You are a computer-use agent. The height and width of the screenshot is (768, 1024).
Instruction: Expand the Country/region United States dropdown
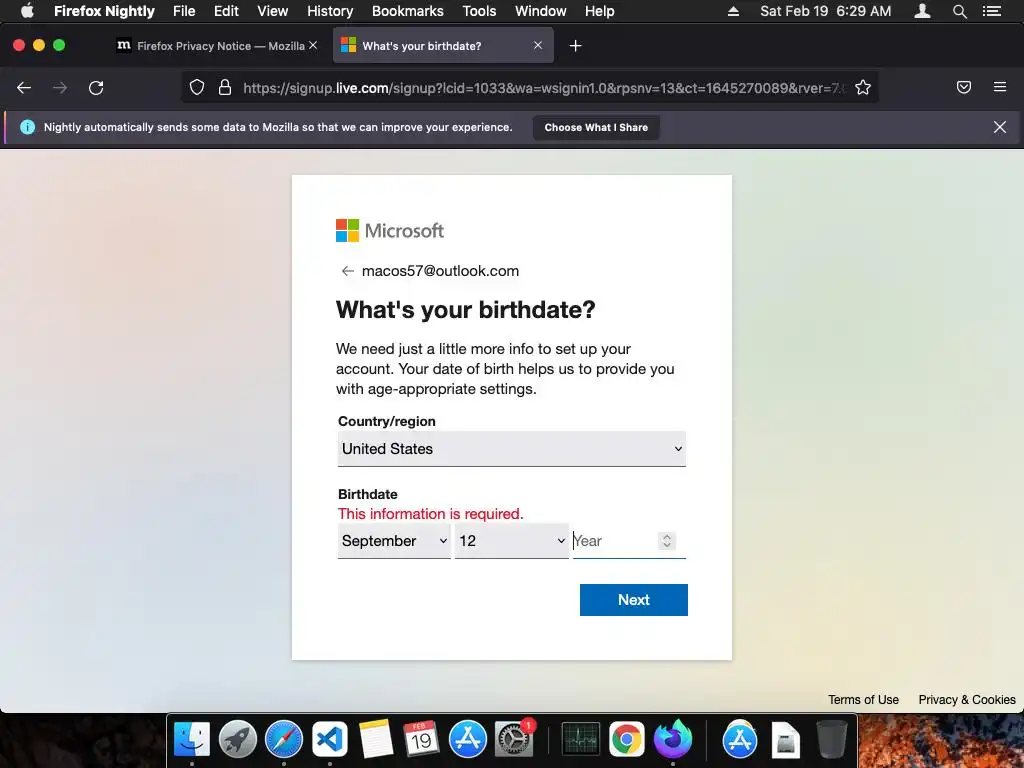coord(511,449)
